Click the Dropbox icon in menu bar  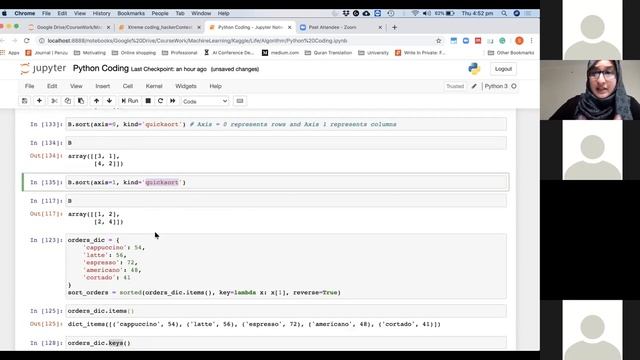tap(346, 13)
